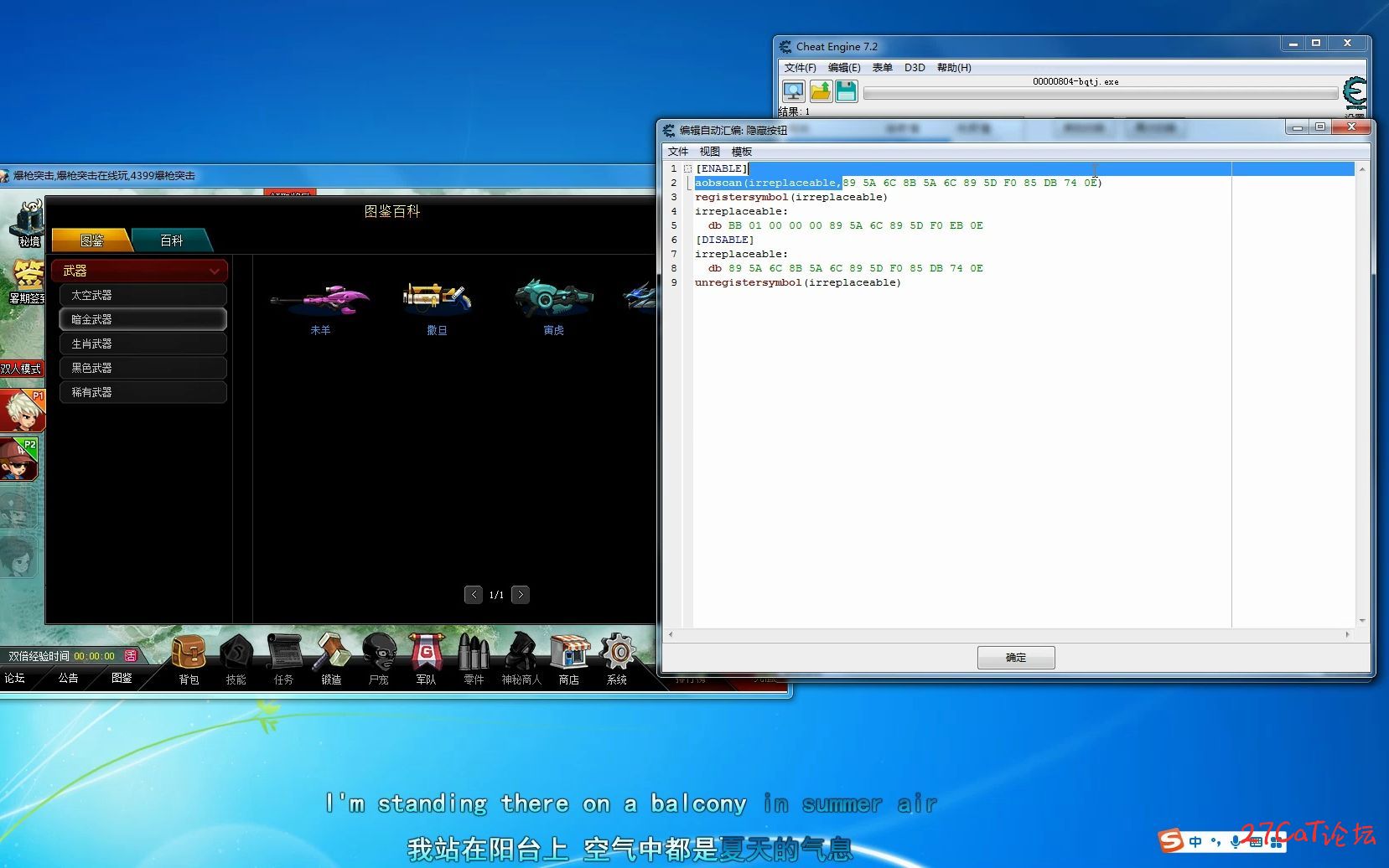Collapse the [ENABLE] code fold marker
This screenshot has width=1389, height=868.
click(x=687, y=168)
